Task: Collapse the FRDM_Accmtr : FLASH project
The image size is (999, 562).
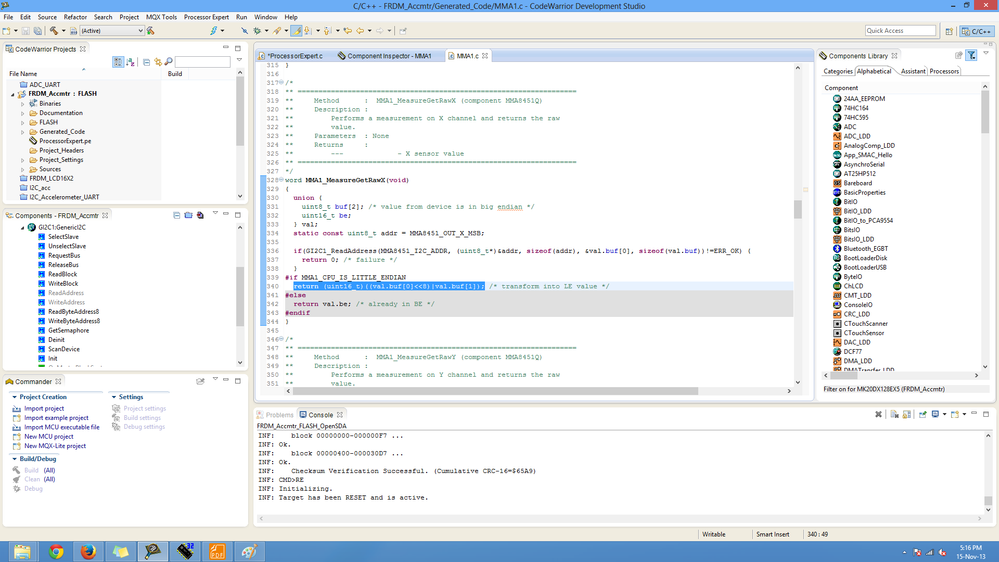Action: coord(13,94)
